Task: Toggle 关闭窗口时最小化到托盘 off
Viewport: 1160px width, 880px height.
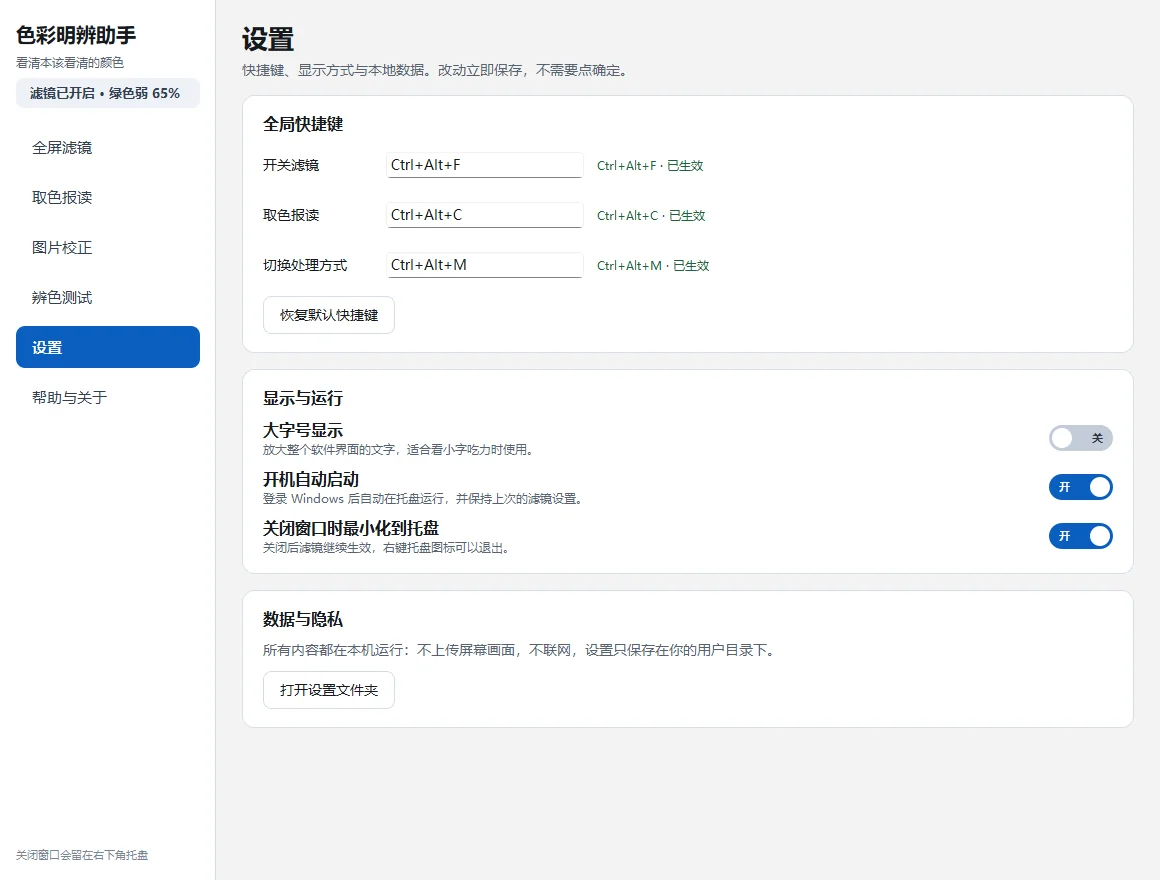Action: pos(1081,536)
